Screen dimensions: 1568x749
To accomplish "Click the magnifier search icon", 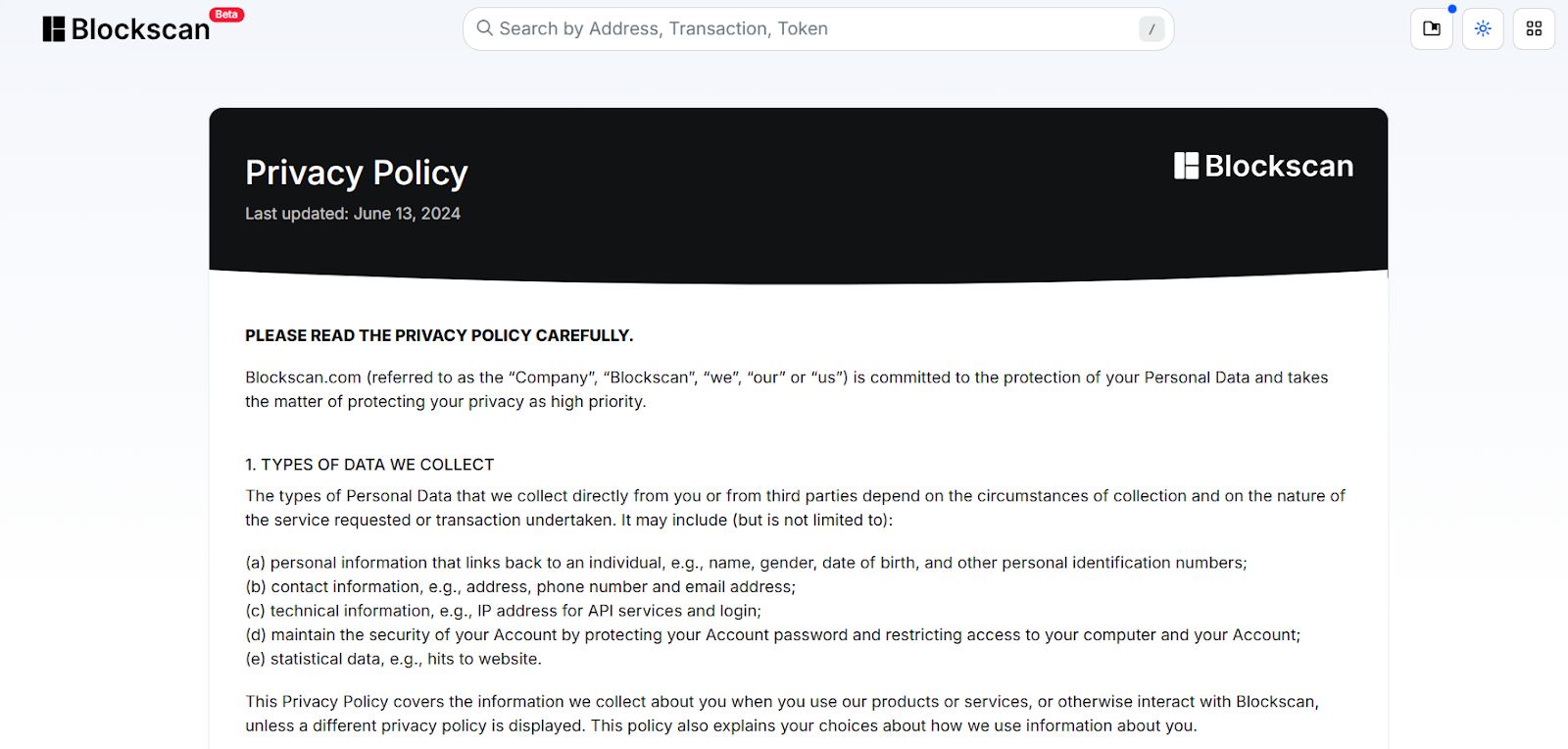I will pos(484,28).
